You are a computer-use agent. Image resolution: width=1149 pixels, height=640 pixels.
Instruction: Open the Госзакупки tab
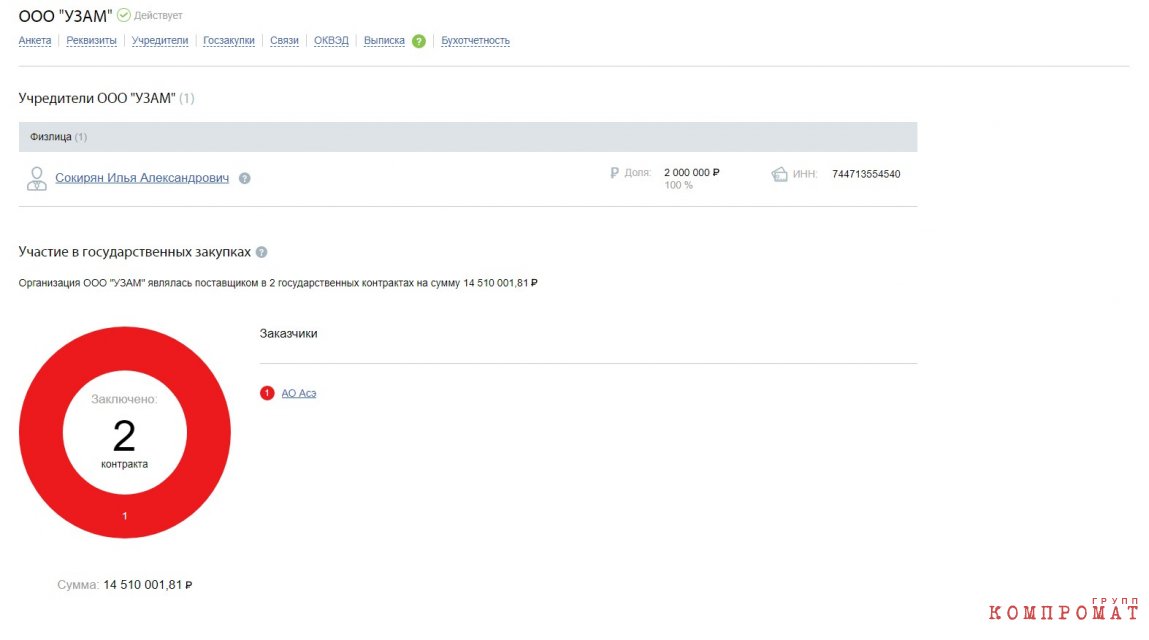click(x=229, y=40)
